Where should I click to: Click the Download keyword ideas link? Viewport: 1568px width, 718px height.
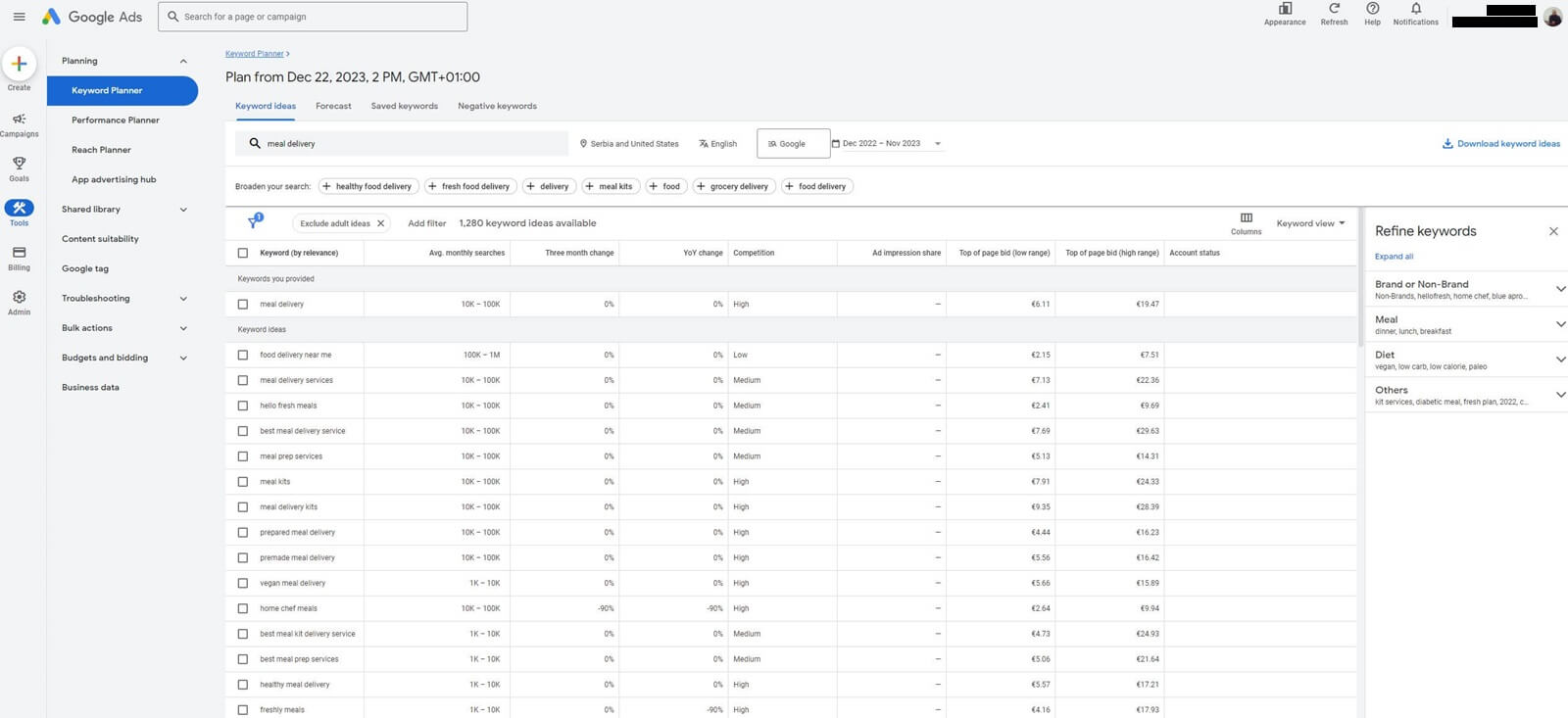pyautogui.click(x=1500, y=144)
